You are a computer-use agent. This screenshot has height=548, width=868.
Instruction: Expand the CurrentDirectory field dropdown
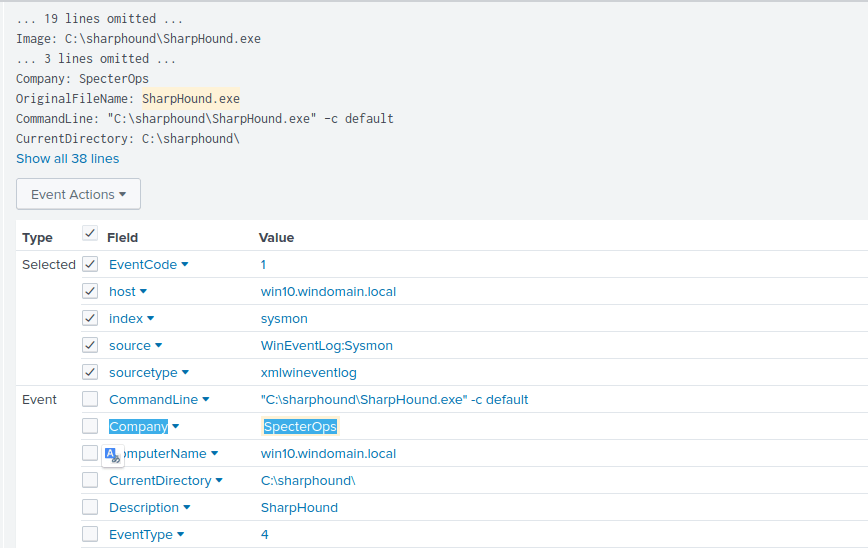point(219,481)
